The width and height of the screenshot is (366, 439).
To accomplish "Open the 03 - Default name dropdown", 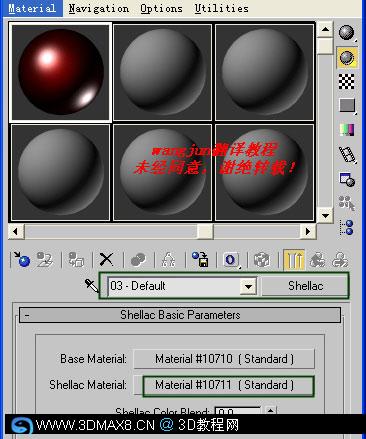I will click(248, 286).
